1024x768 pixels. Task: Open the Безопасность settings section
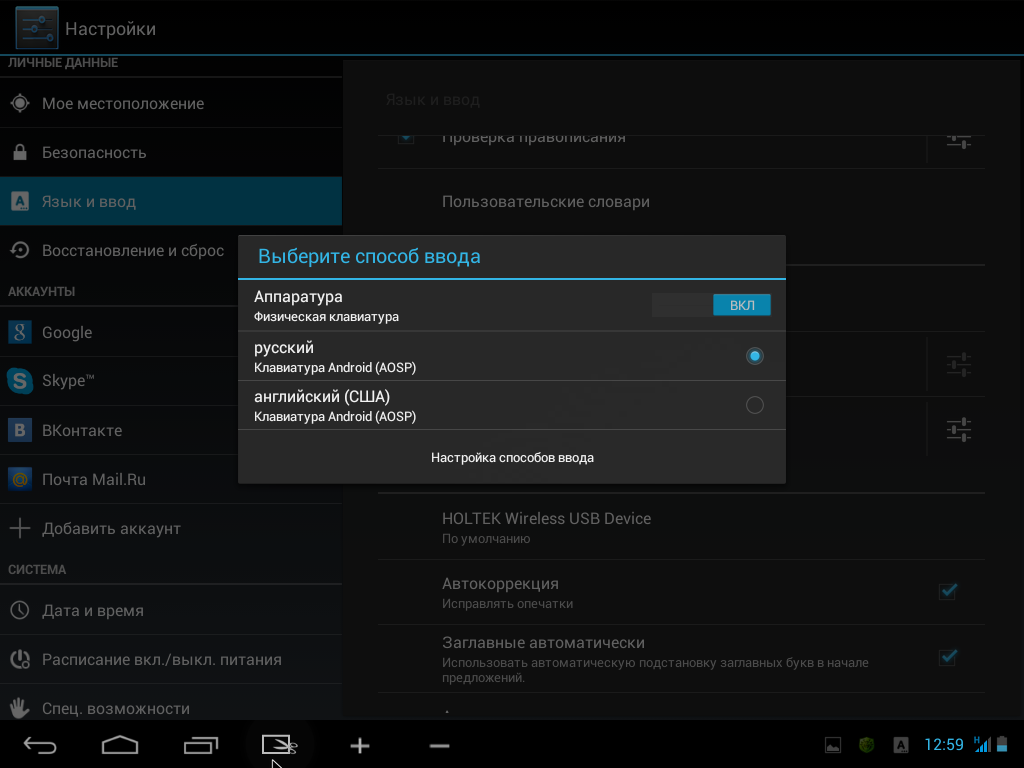pos(94,153)
